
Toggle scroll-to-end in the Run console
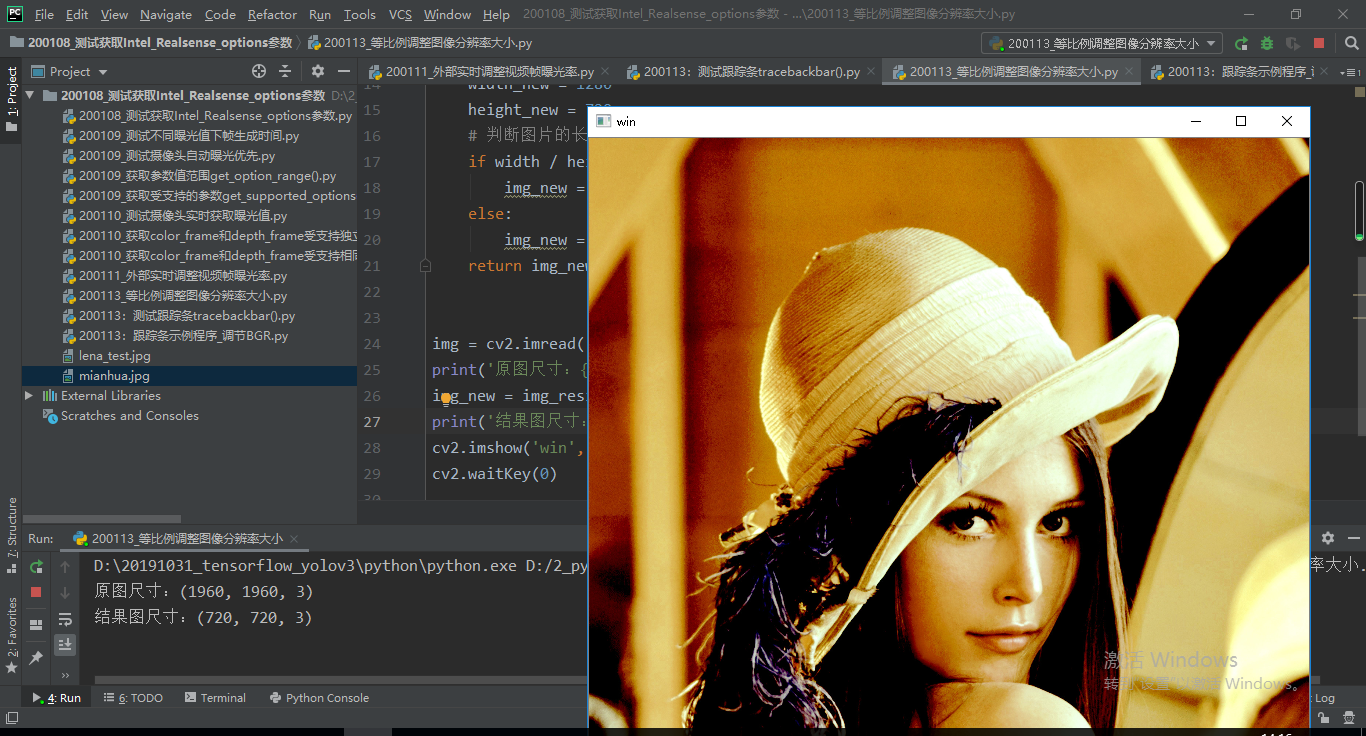pyautogui.click(x=65, y=645)
